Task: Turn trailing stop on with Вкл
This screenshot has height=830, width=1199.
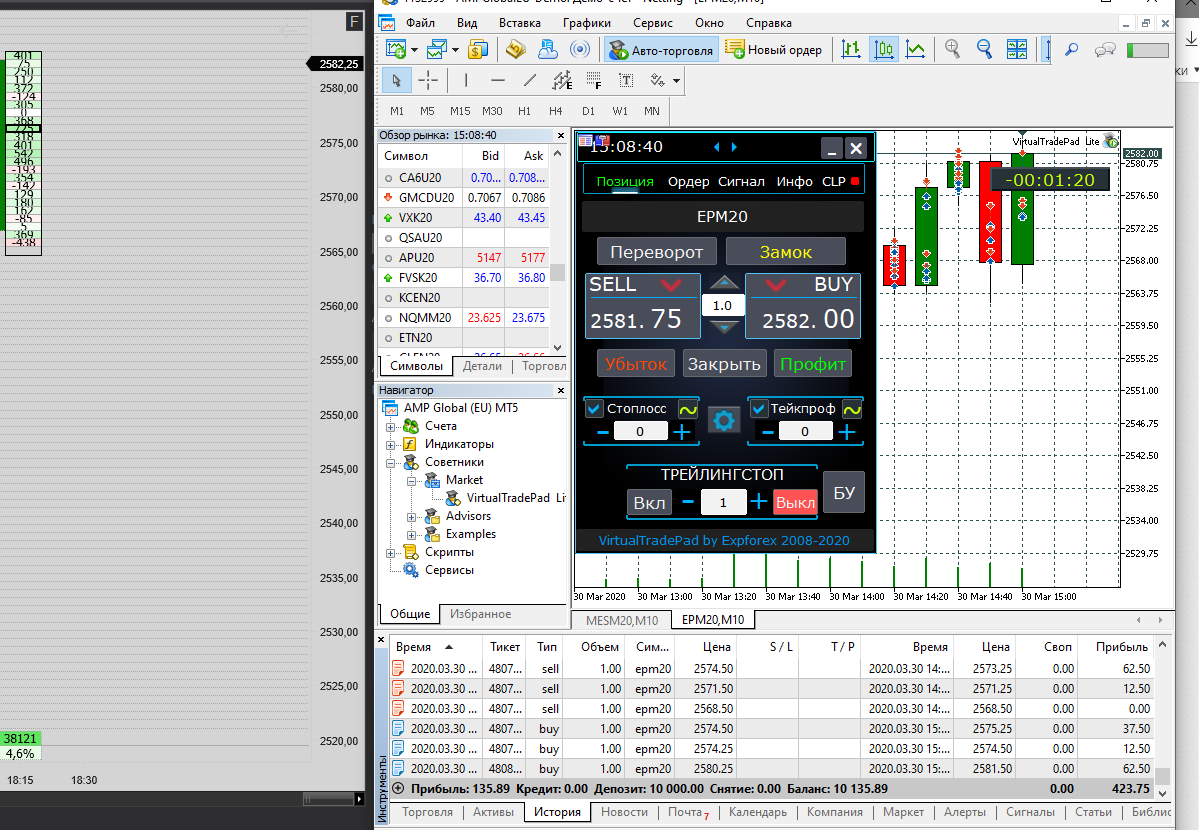Action: pyautogui.click(x=649, y=503)
